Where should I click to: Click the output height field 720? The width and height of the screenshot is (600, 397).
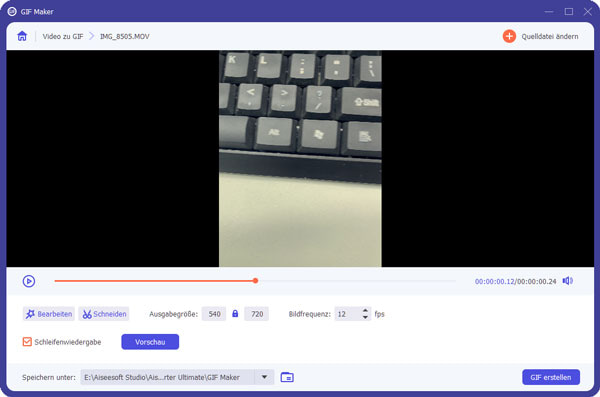pyautogui.click(x=257, y=314)
